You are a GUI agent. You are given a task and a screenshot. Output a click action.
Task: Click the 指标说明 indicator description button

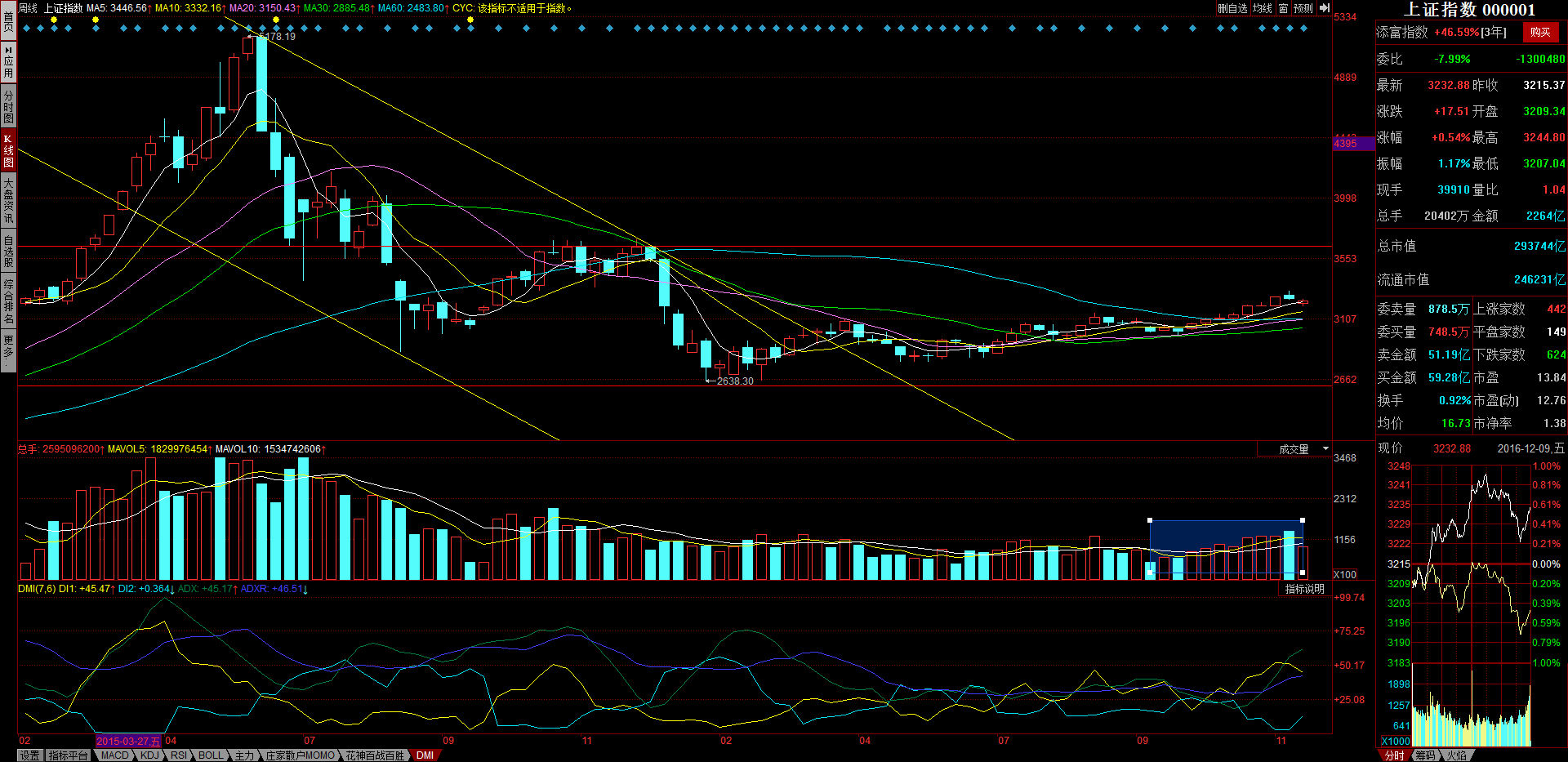pos(1304,589)
